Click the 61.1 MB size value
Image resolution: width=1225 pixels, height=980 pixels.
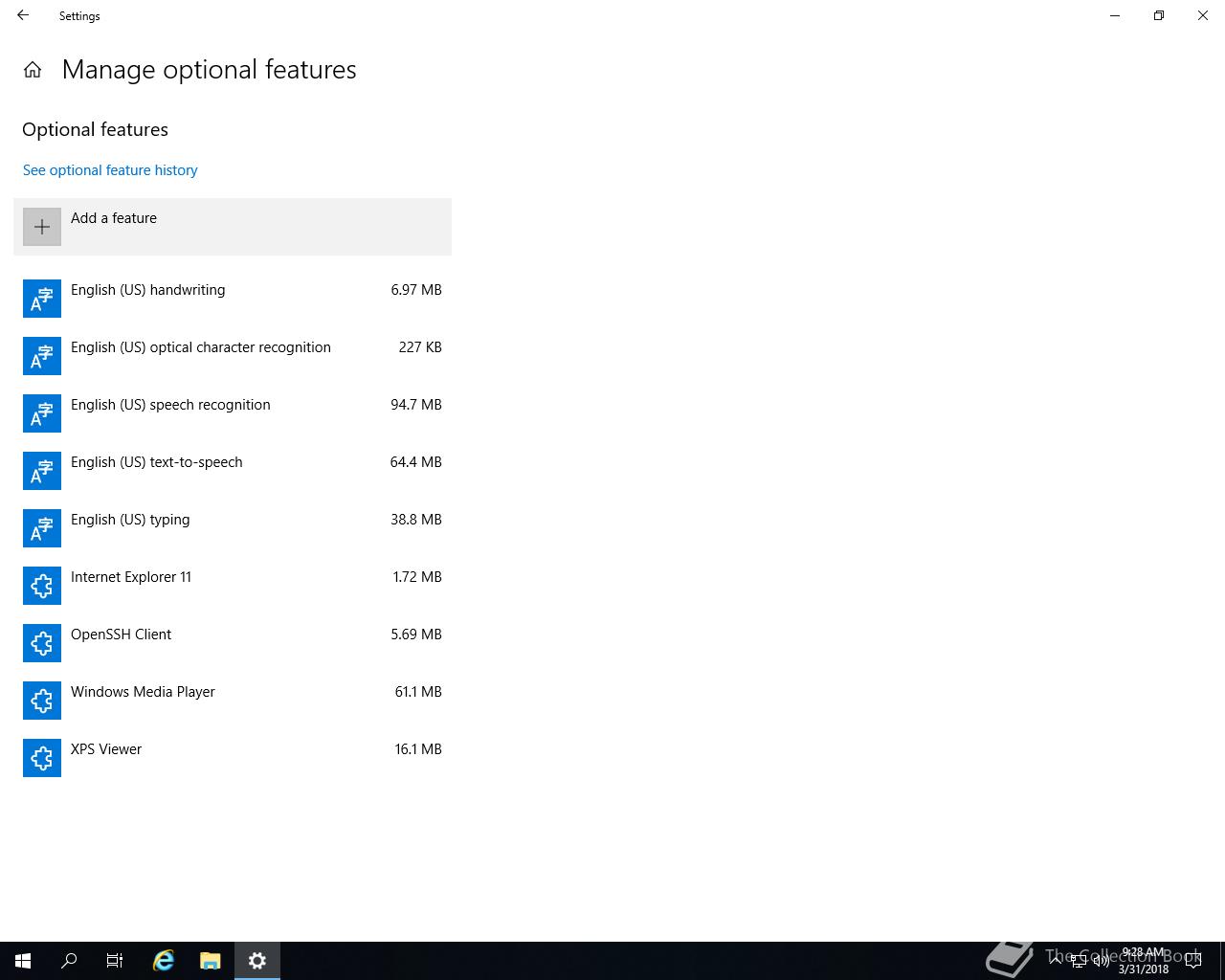[418, 692]
